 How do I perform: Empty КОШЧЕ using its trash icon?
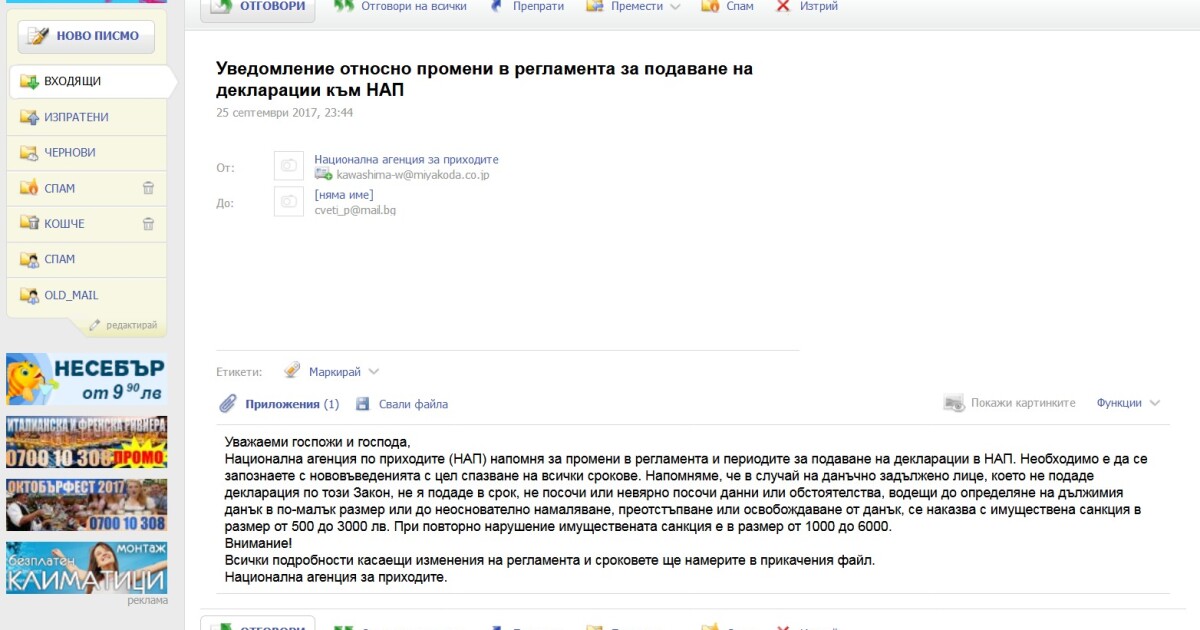tap(148, 224)
